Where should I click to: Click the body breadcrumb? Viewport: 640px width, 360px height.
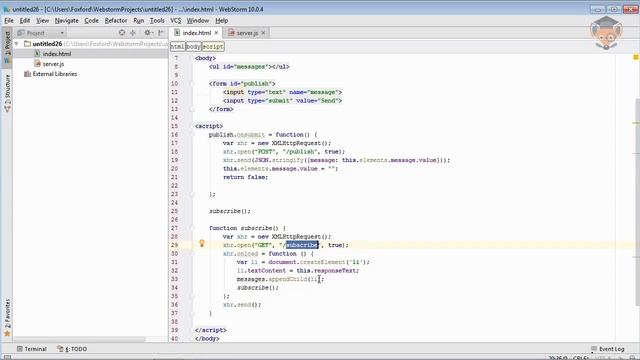coord(193,47)
